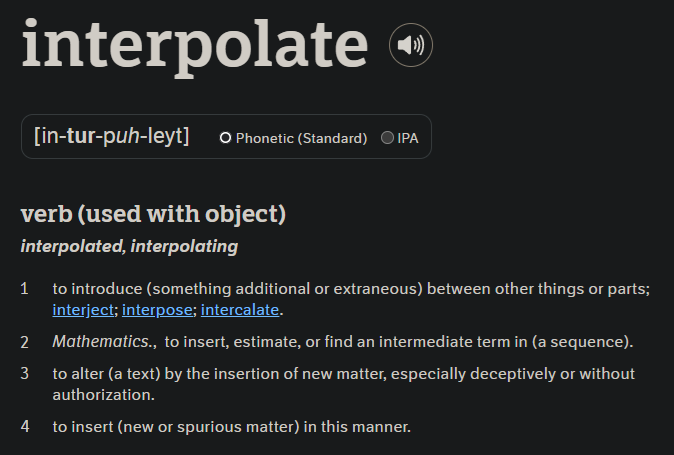This screenshot has height=455, width=674.
Task: Select the Phonetic (Standard) radio button
Action: (x=226, y=138)
